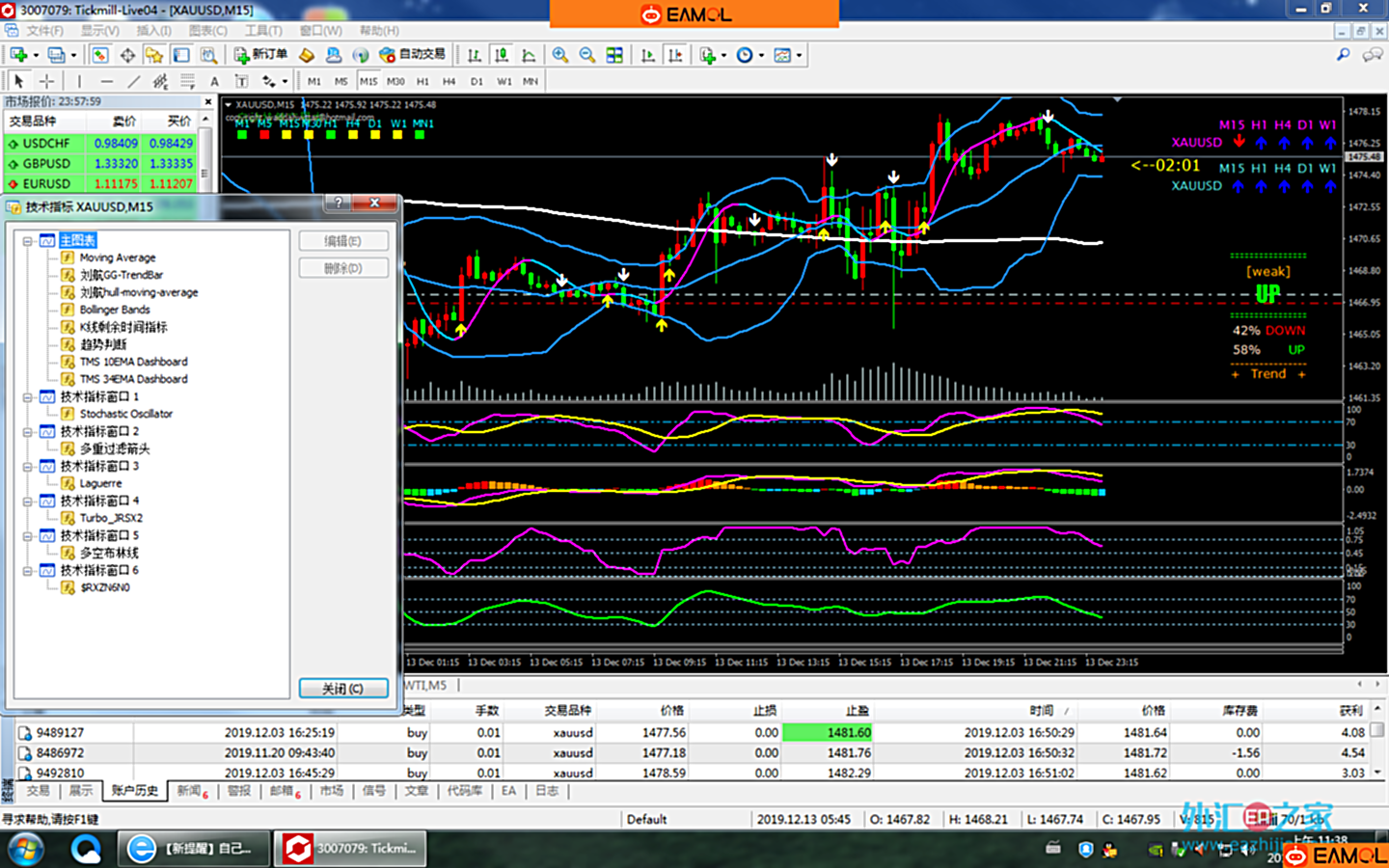Viewport: 1389px width, 868px height.
Task: Draw a horizontal line tool
Action: tap(106, 81)
